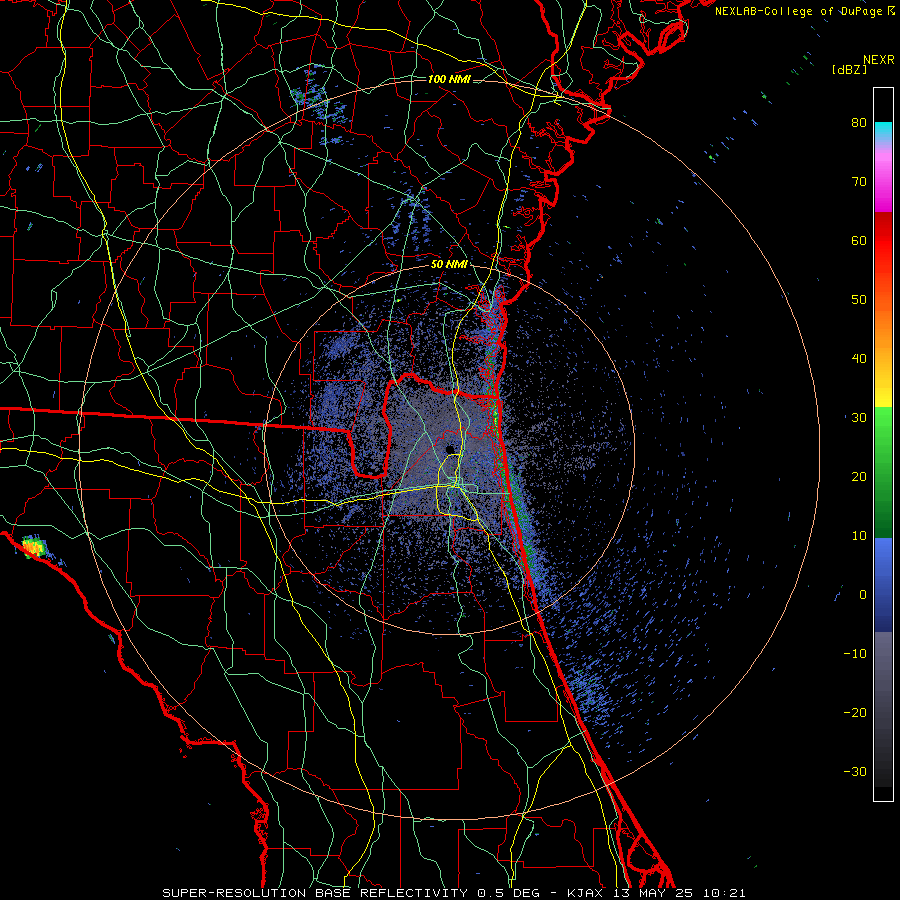The height and width of the screenshot is (900, 900).
Task: Click the 20 dBZ value on the scale
Action: (859, 477)
